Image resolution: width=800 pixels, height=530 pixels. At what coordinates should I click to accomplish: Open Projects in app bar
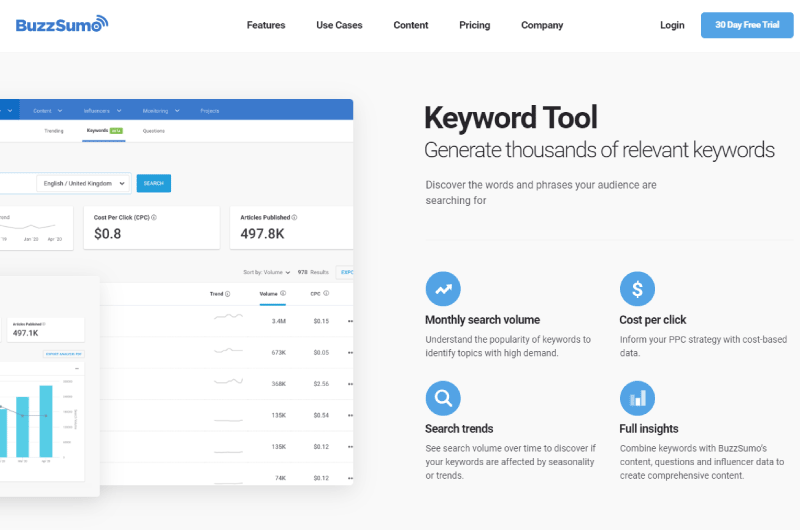tap(210, 111)
